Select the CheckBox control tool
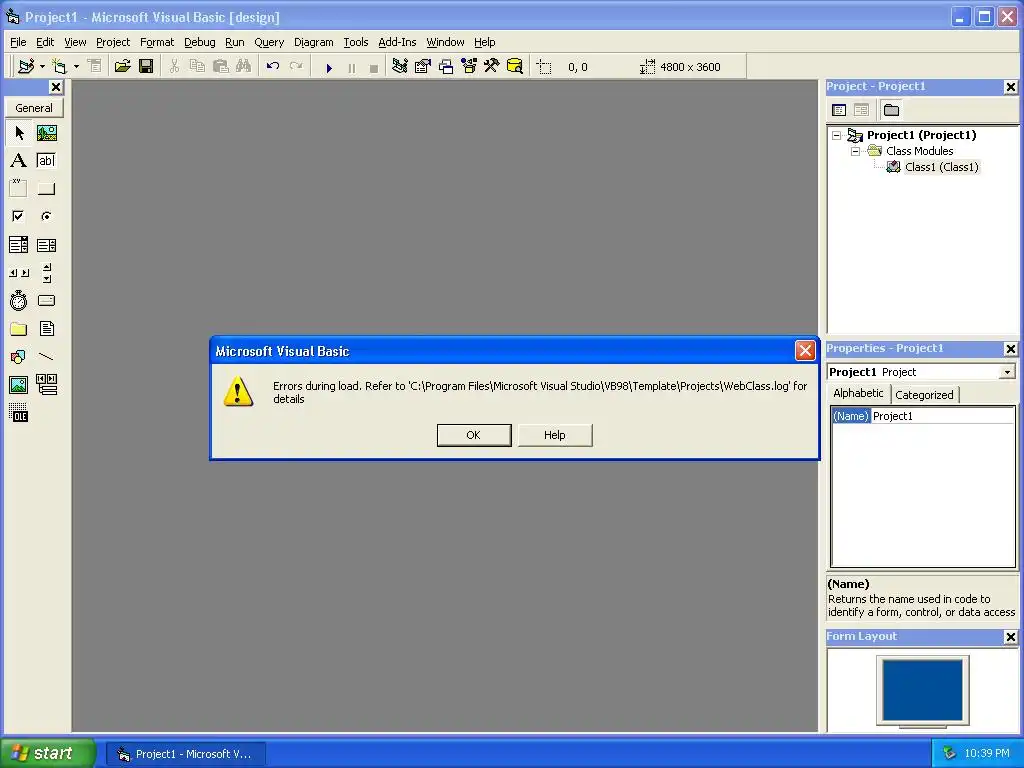 pos(19,216)
